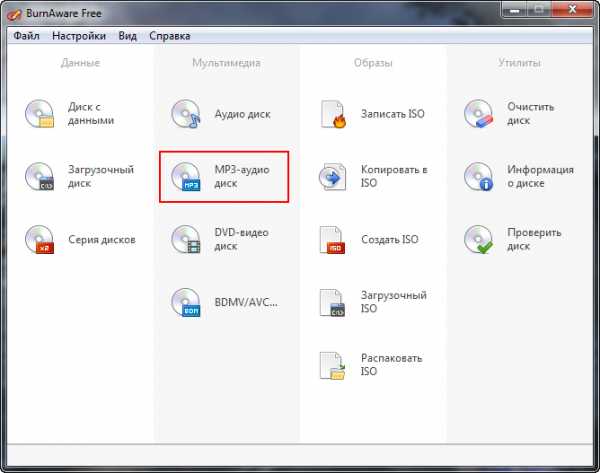Click the Серия дисков disc icon
Image resolution: width=600 pixels, height=473 pixels.
coord(39,240)
